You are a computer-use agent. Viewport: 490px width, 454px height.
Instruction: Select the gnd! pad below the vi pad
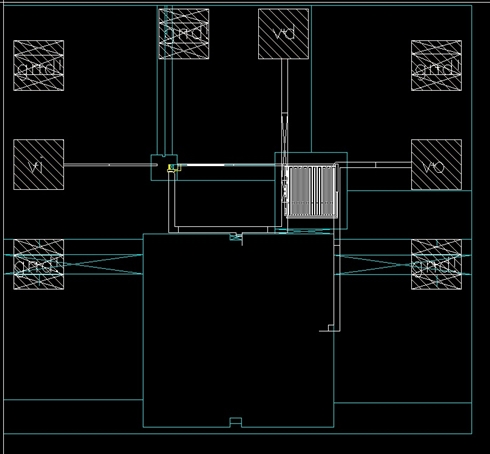point(39,264)
